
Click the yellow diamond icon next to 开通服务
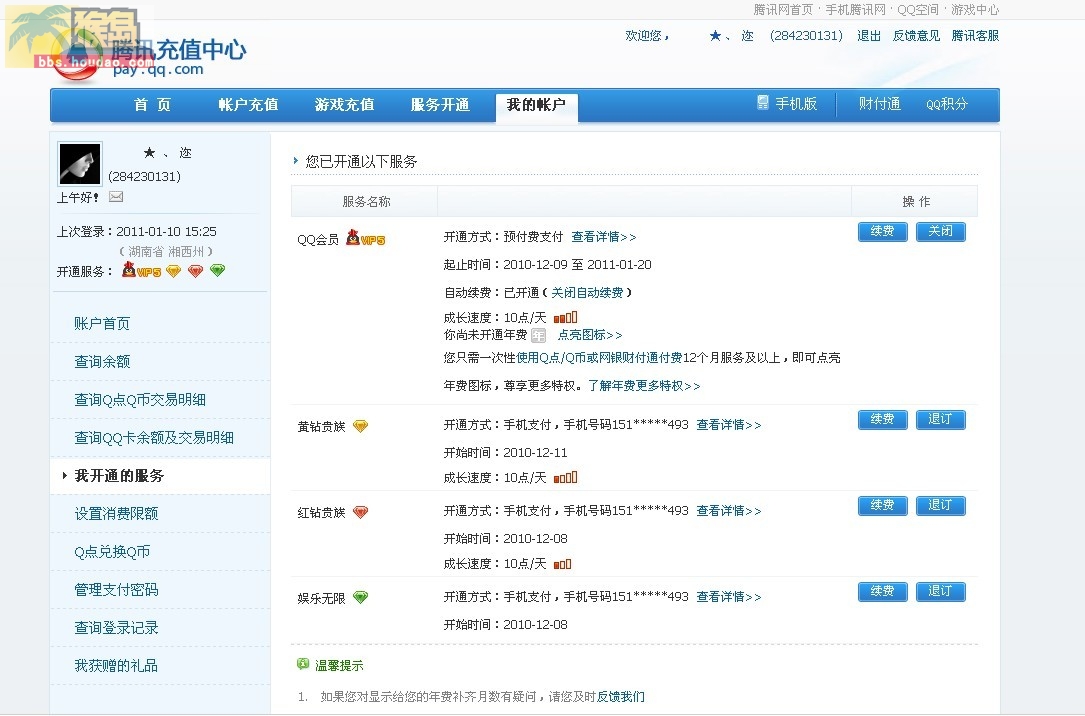[x=174, y=271]
